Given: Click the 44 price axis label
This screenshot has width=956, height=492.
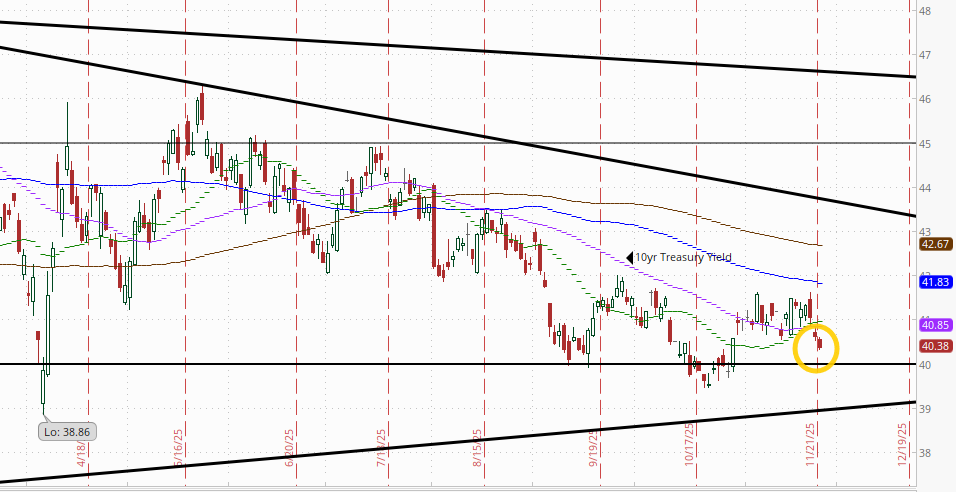Looking at the screenshot, I should pos(925,188).
